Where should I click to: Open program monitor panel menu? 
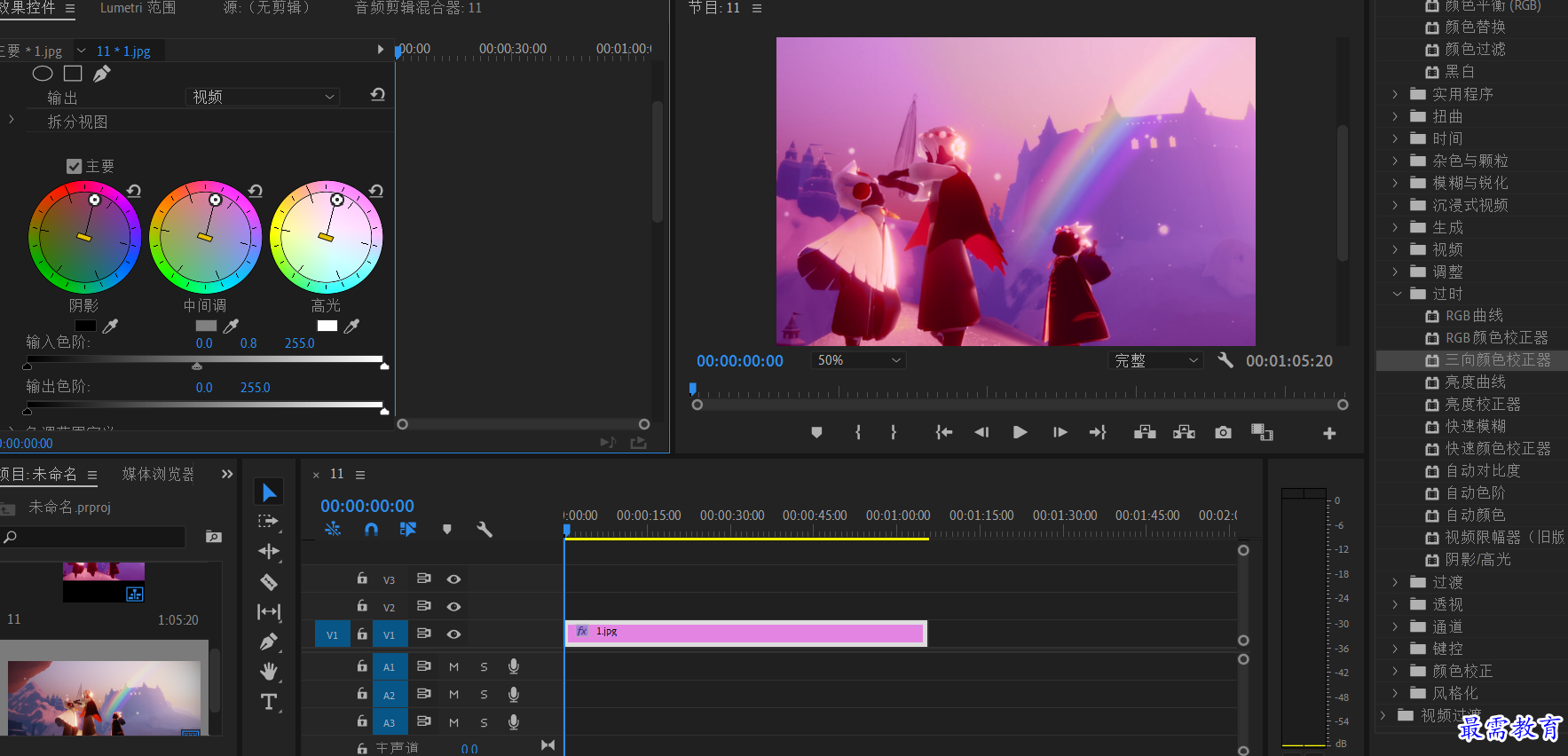pos(757,8)
